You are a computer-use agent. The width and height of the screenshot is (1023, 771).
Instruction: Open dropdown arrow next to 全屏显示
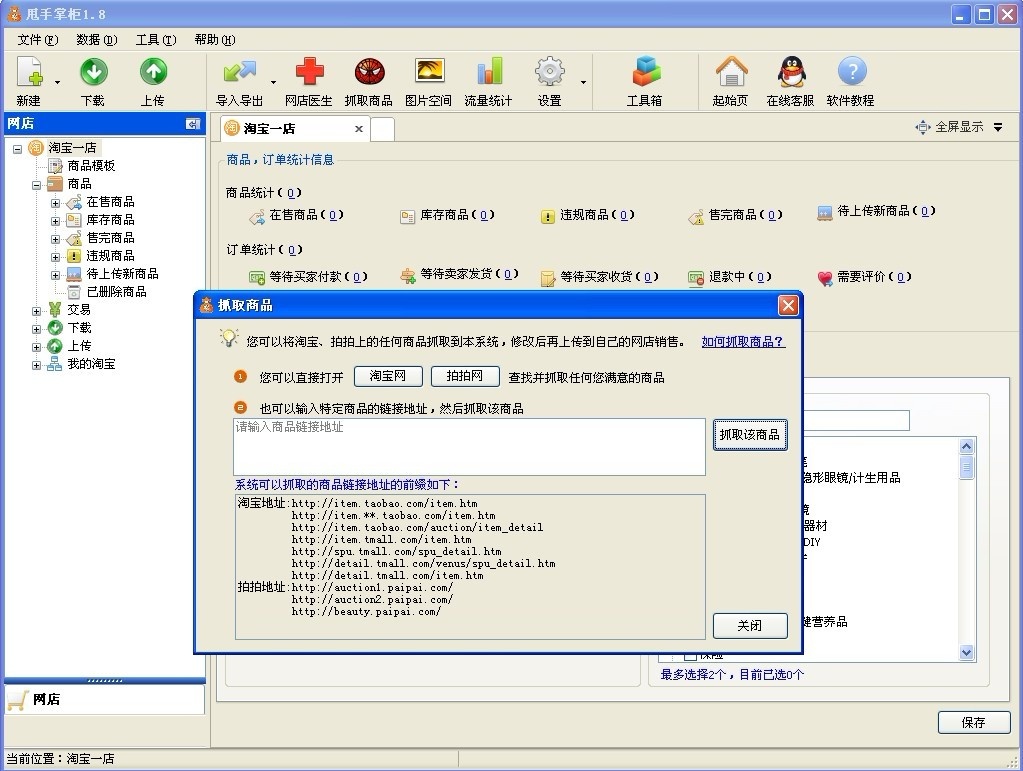pyautogui.click(x=998, y=127)
